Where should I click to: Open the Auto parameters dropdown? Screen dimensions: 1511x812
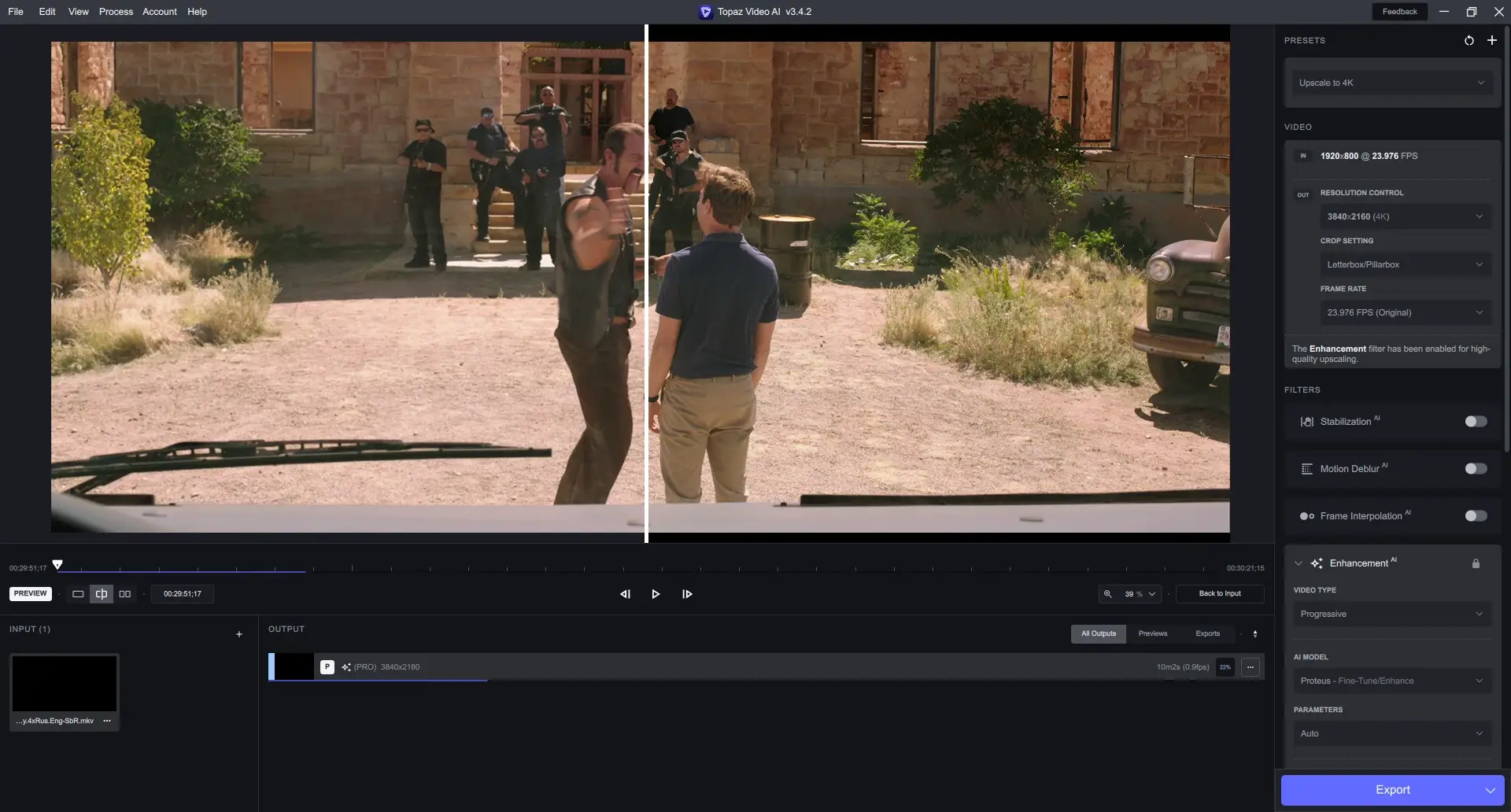[x=1392, y=733]
